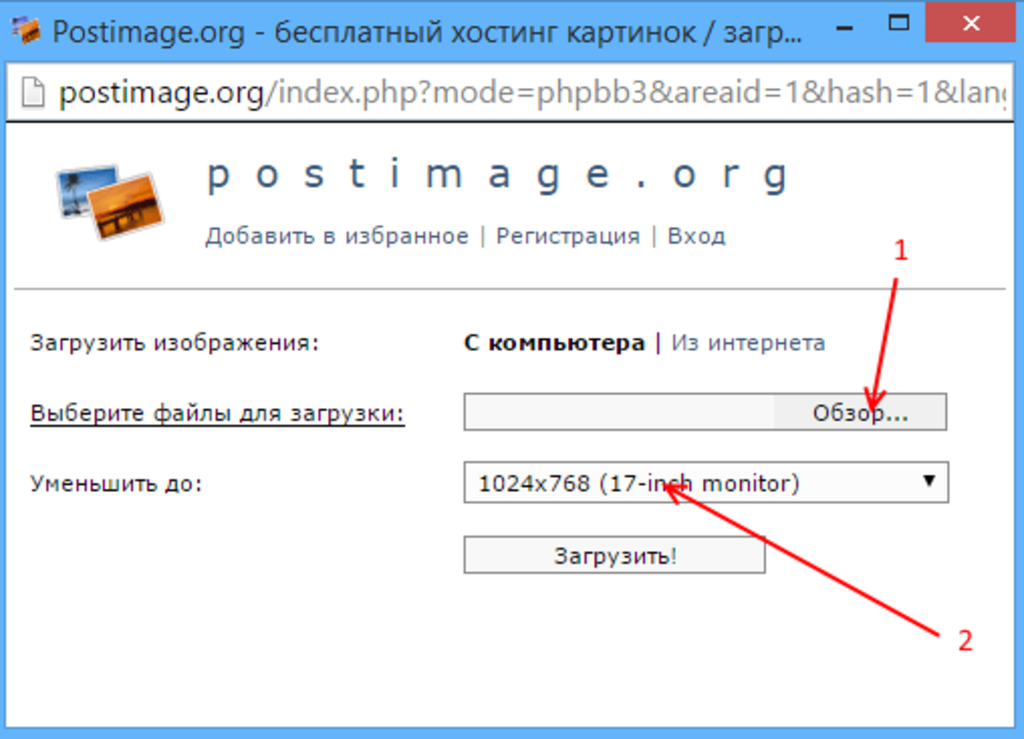This screenshot has width=1024, height=739.
Task: Click the empty file path field
Action: point(619,412)
